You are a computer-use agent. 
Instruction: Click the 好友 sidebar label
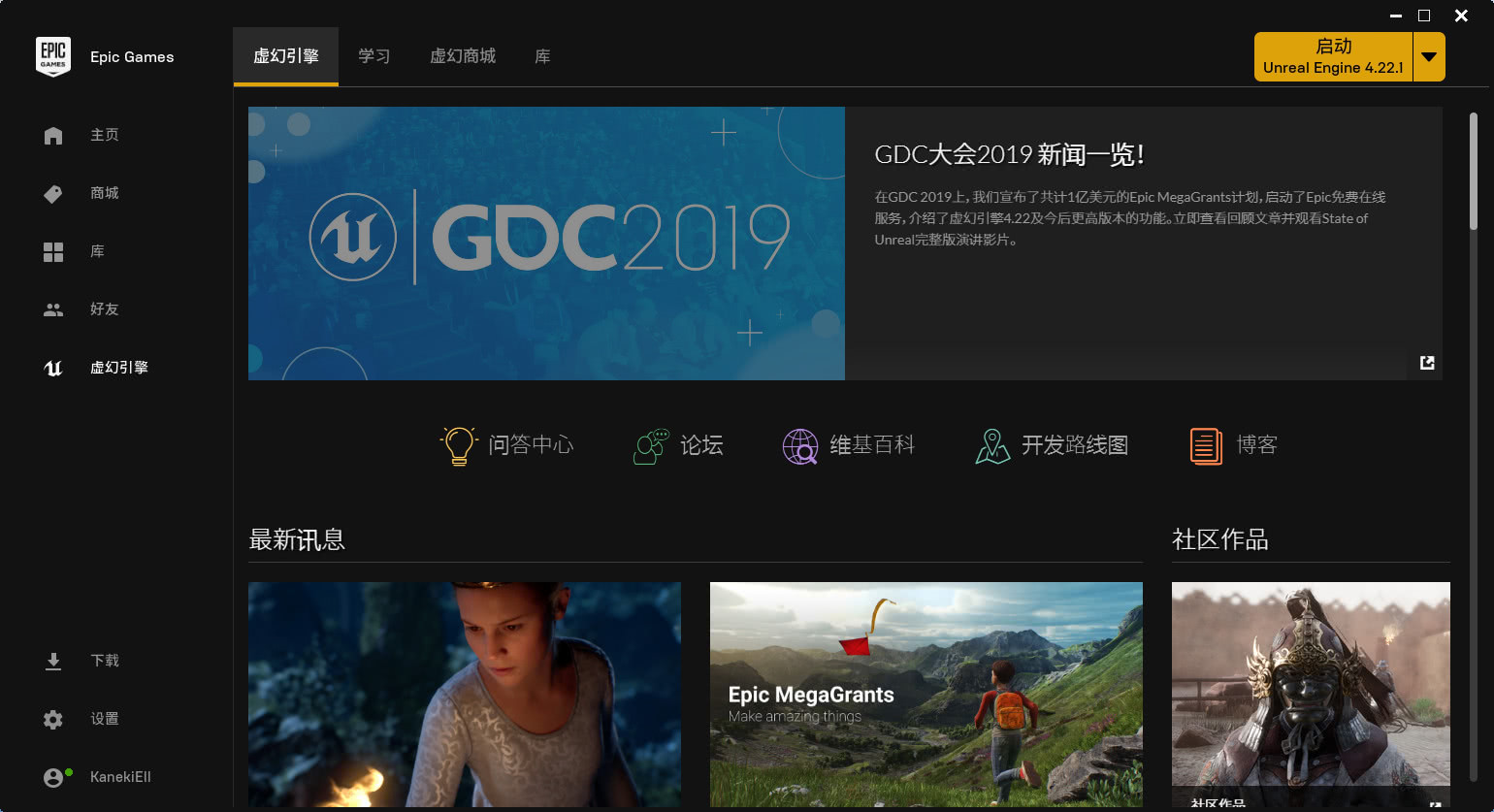(105, 309)
